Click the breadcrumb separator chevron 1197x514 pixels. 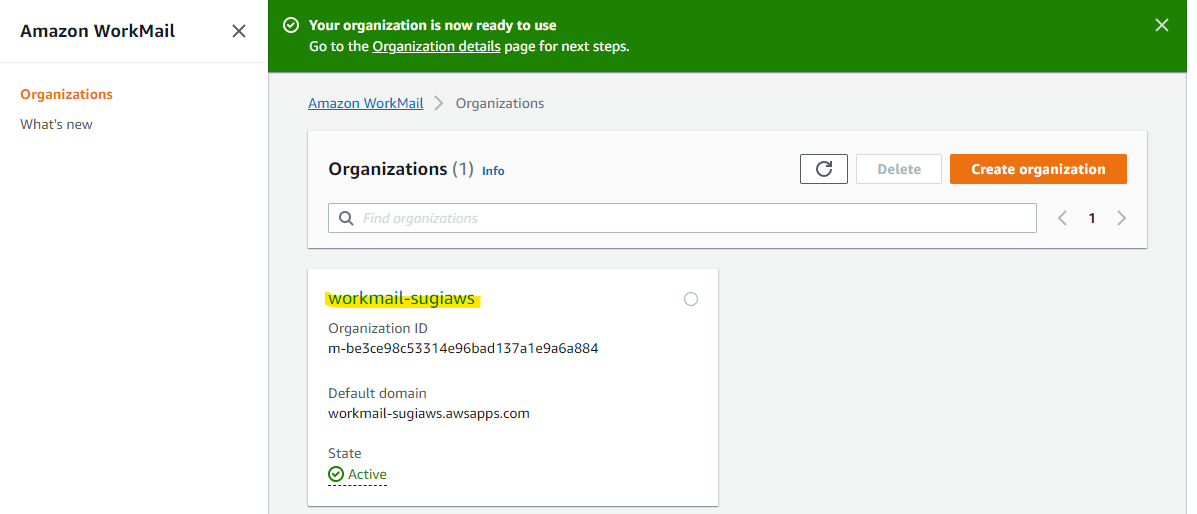[439, 103]
